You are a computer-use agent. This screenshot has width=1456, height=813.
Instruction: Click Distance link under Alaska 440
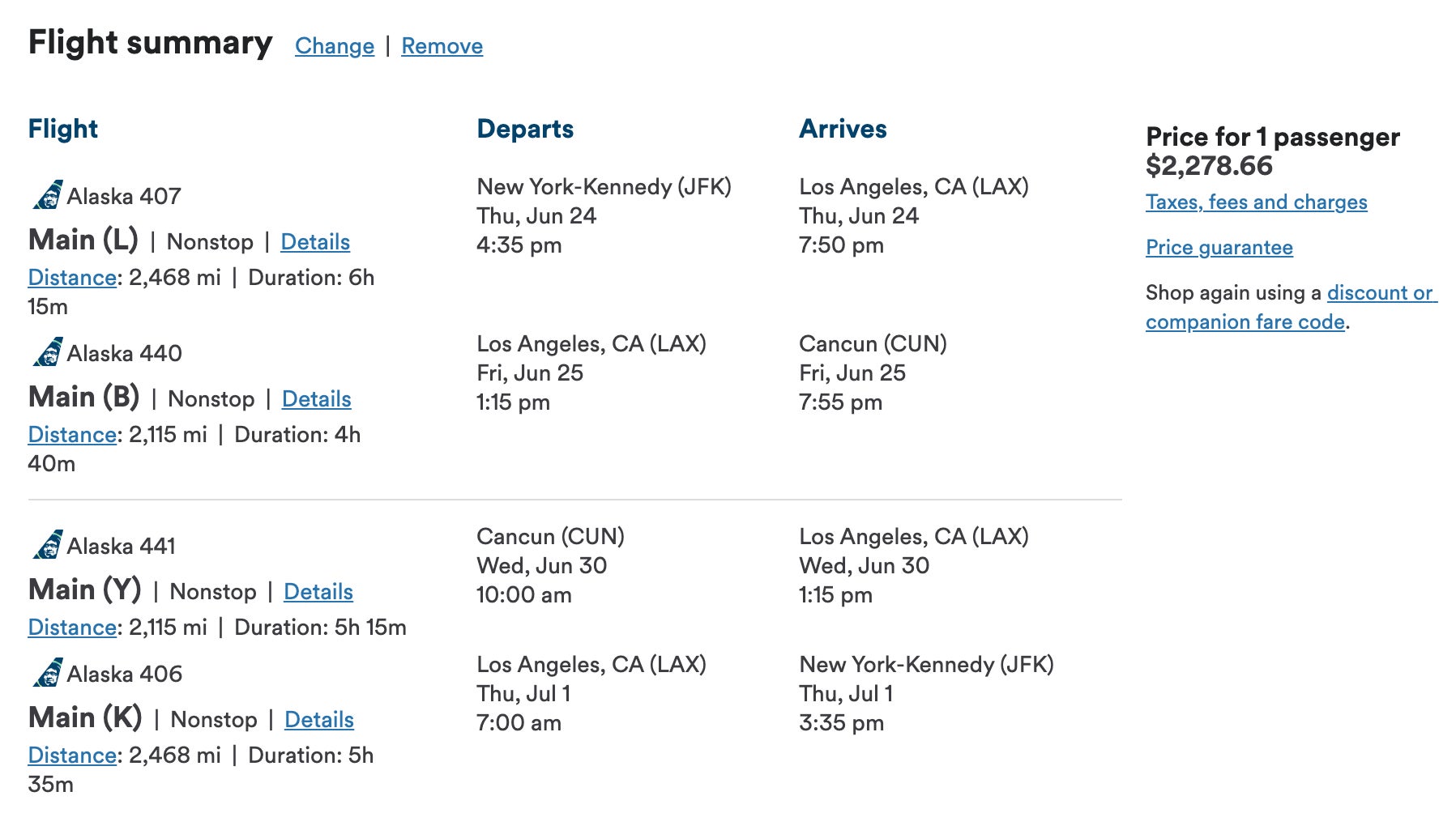(71, 434)
